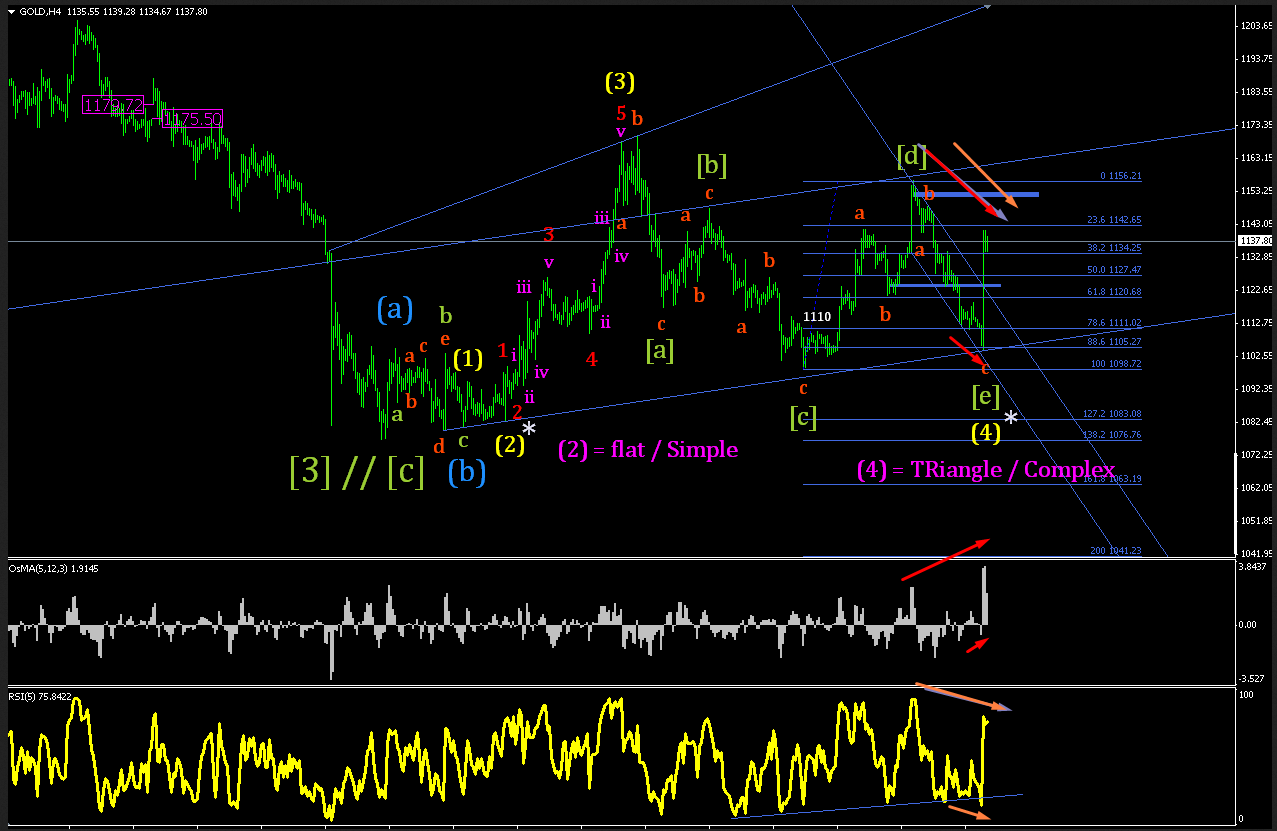The height and width of the screenshot is (831, 1277).
Task: Click Fibonacci level 0 1156.21
Action: pos(1120,176)
